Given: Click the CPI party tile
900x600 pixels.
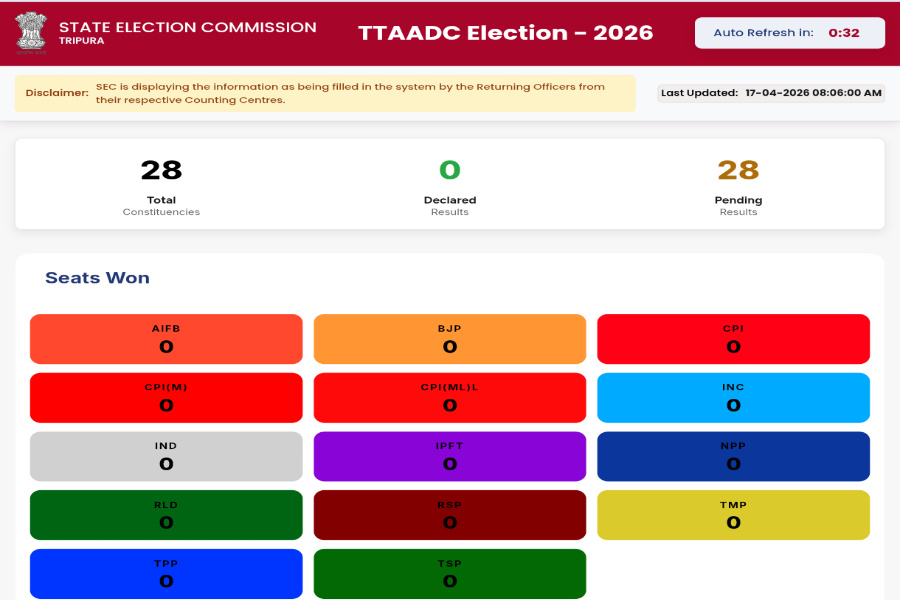Looking at the screenshot, I should click(734, 338).
